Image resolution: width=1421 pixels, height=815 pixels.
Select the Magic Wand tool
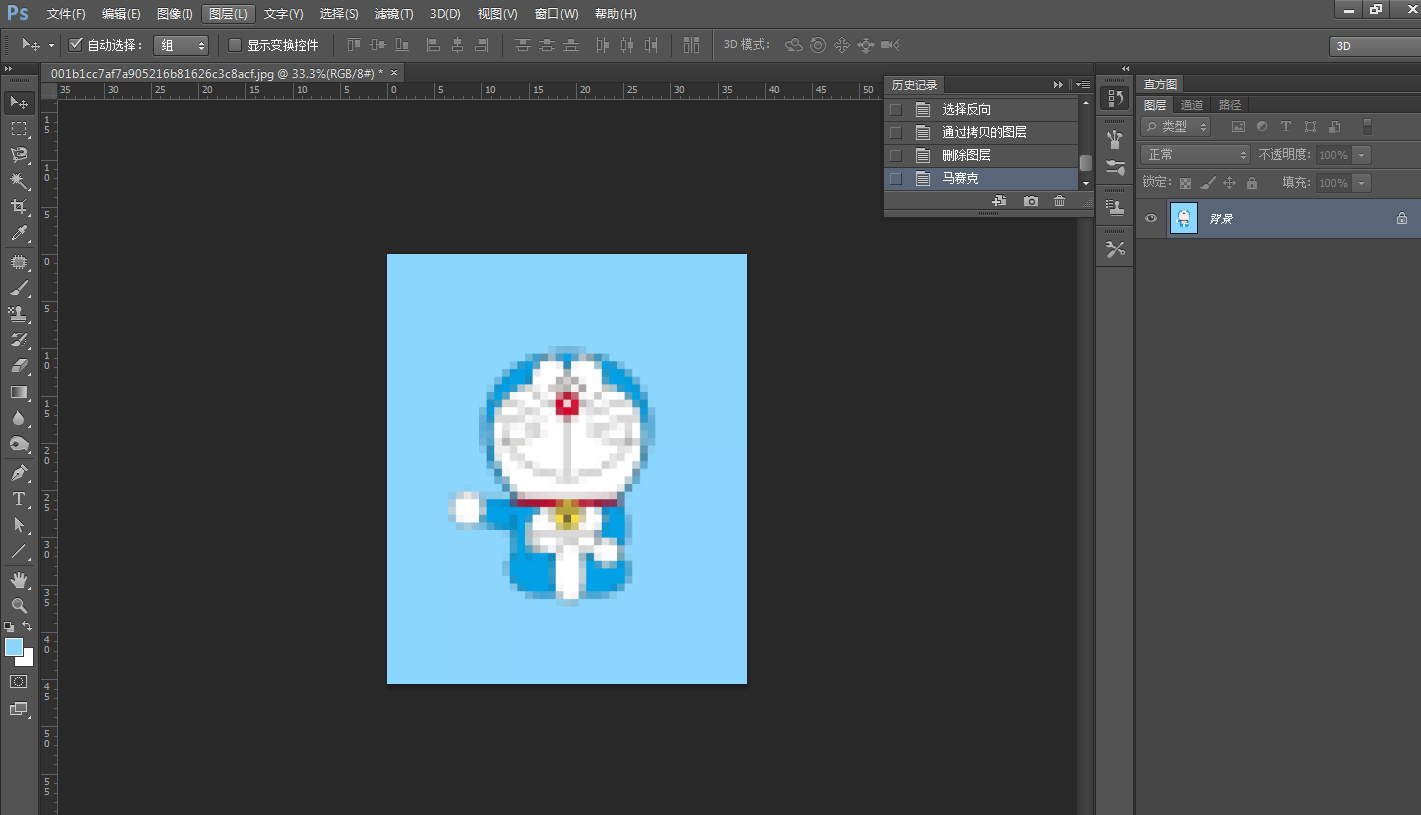pos(19,181)
